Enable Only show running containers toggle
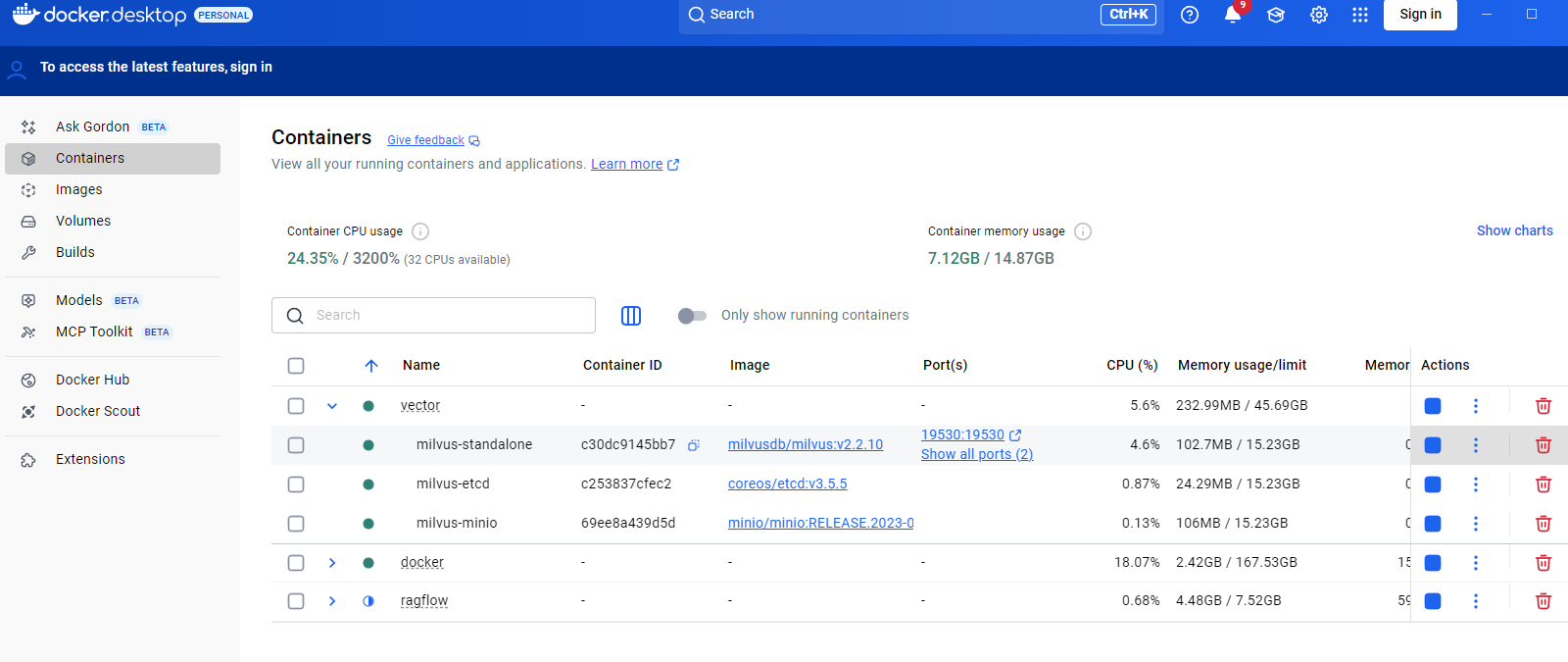 point(692,316)
